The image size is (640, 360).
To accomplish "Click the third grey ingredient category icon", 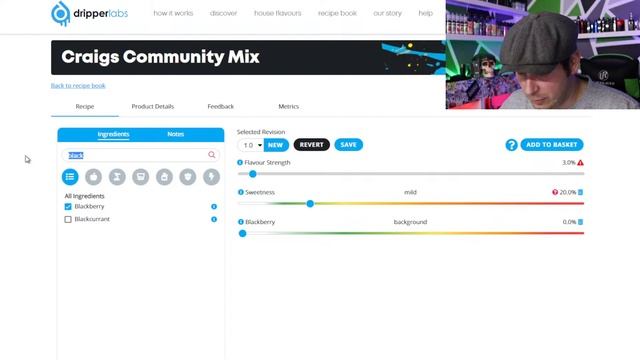I will pos(117,177).
